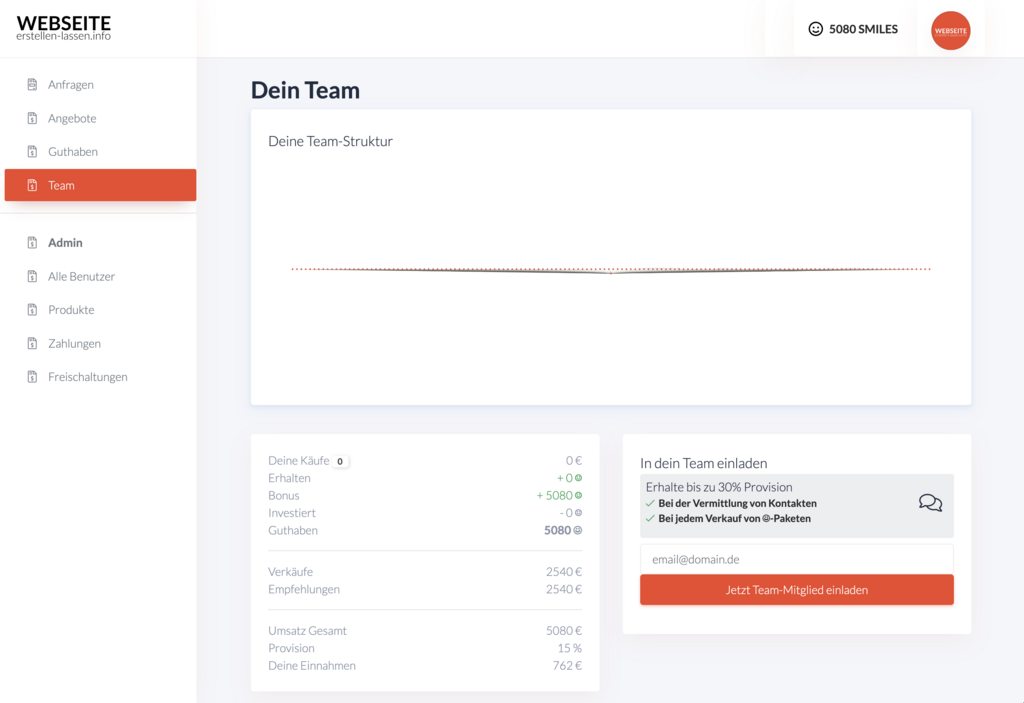Click the Zahlungen sidebar icon
Image resolution: width=1024 pixels, height=703 pixels.
[32, 344]
